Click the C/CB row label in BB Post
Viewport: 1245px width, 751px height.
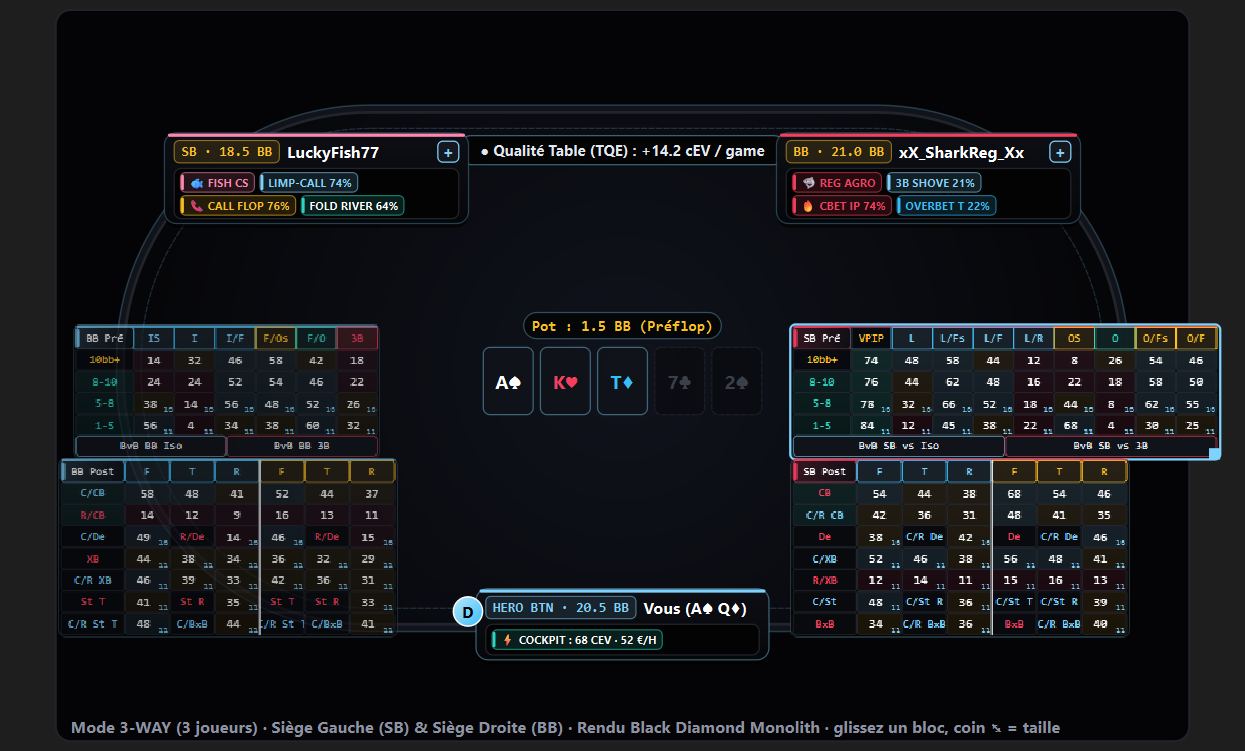click(x=92, y=493)
